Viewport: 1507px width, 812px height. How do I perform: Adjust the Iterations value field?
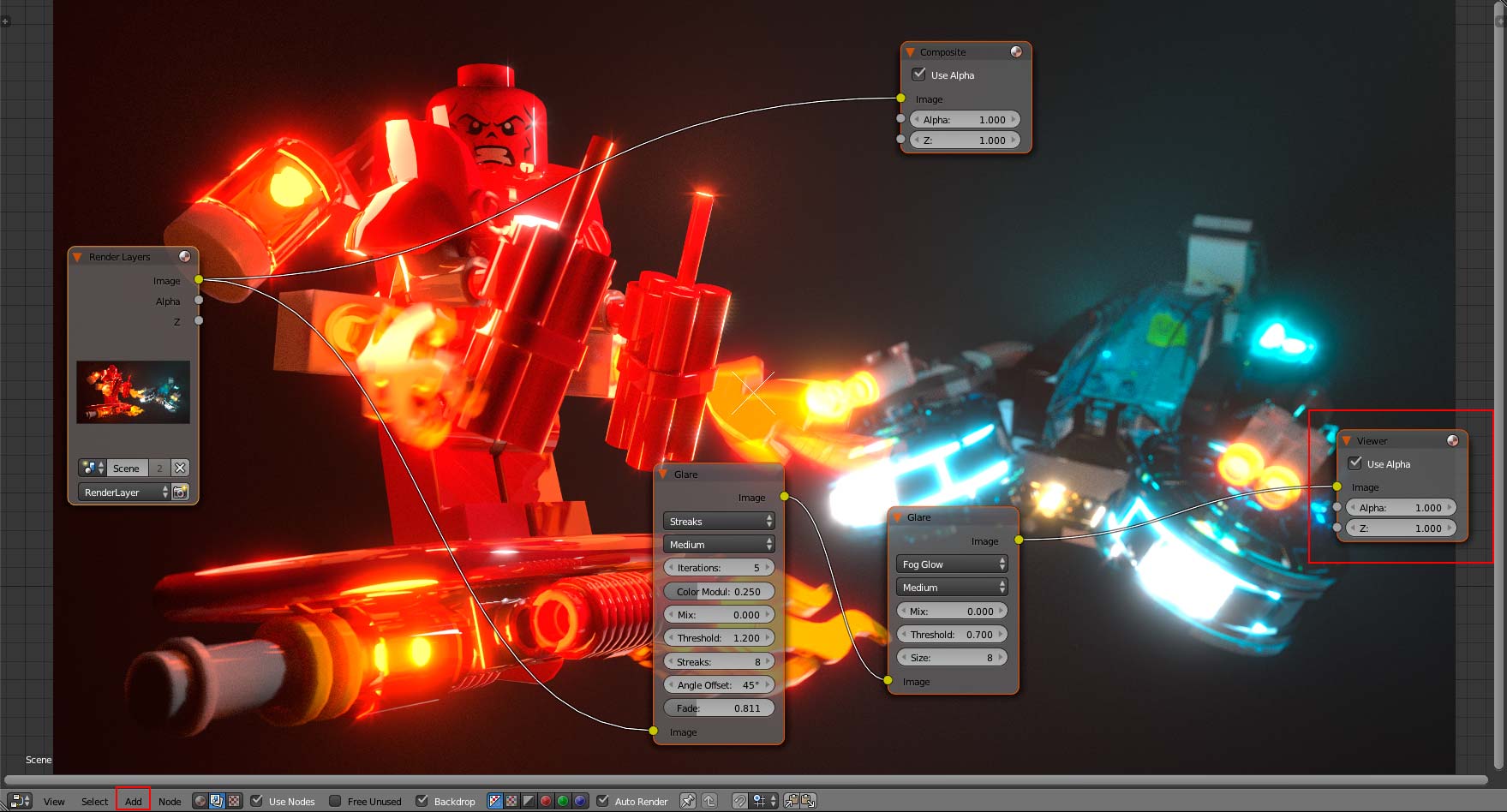click(x=719, y=567)
